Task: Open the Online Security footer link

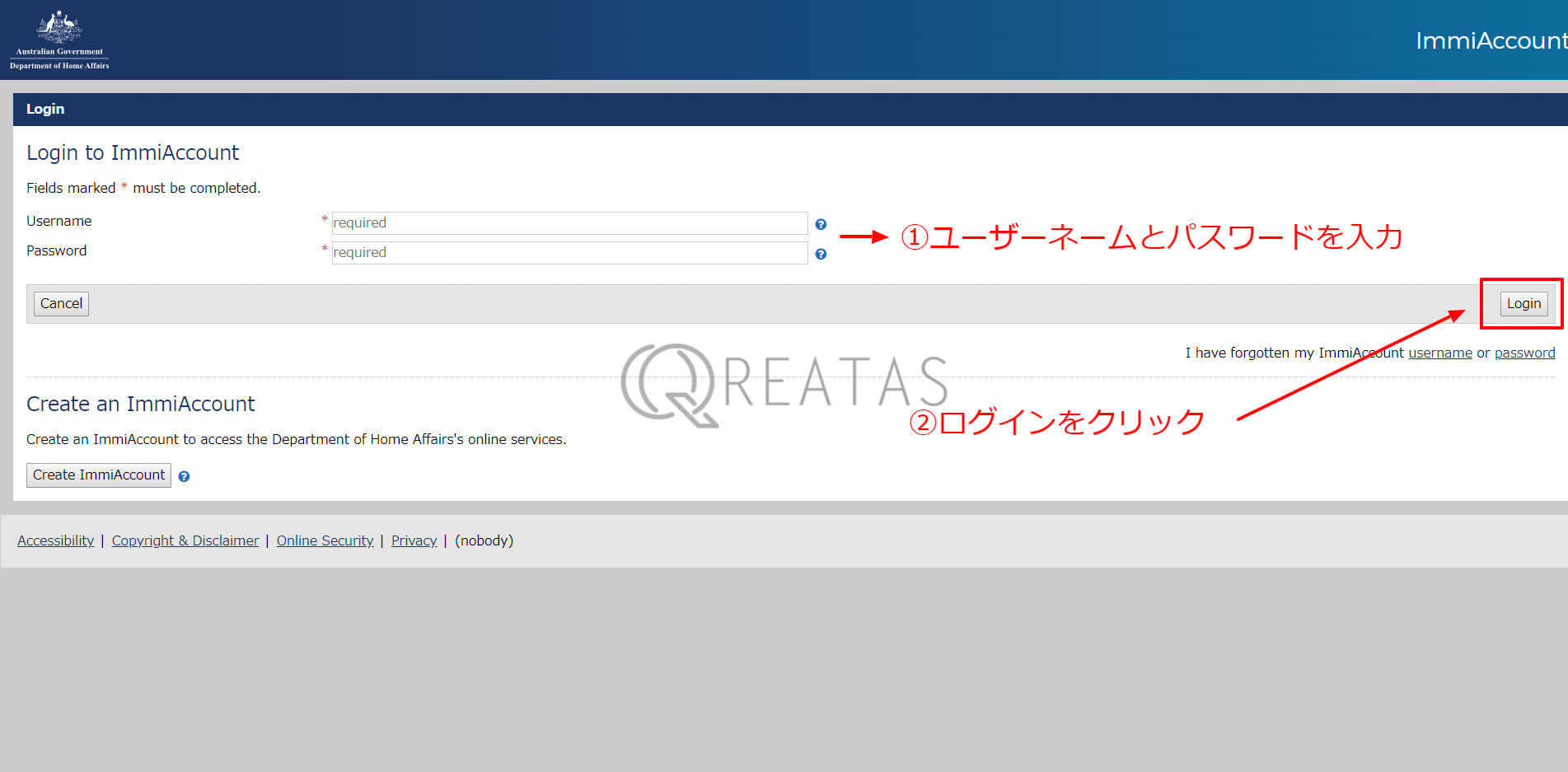Action: pos(325,540)
